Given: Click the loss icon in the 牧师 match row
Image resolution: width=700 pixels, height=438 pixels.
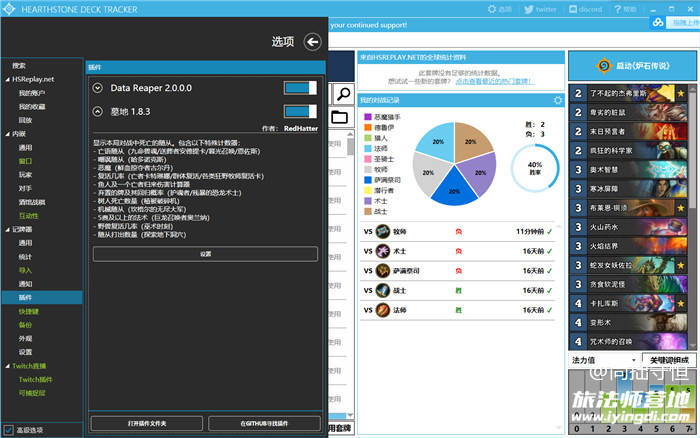Looking at the screenshot, I should (x=458, y=231).
